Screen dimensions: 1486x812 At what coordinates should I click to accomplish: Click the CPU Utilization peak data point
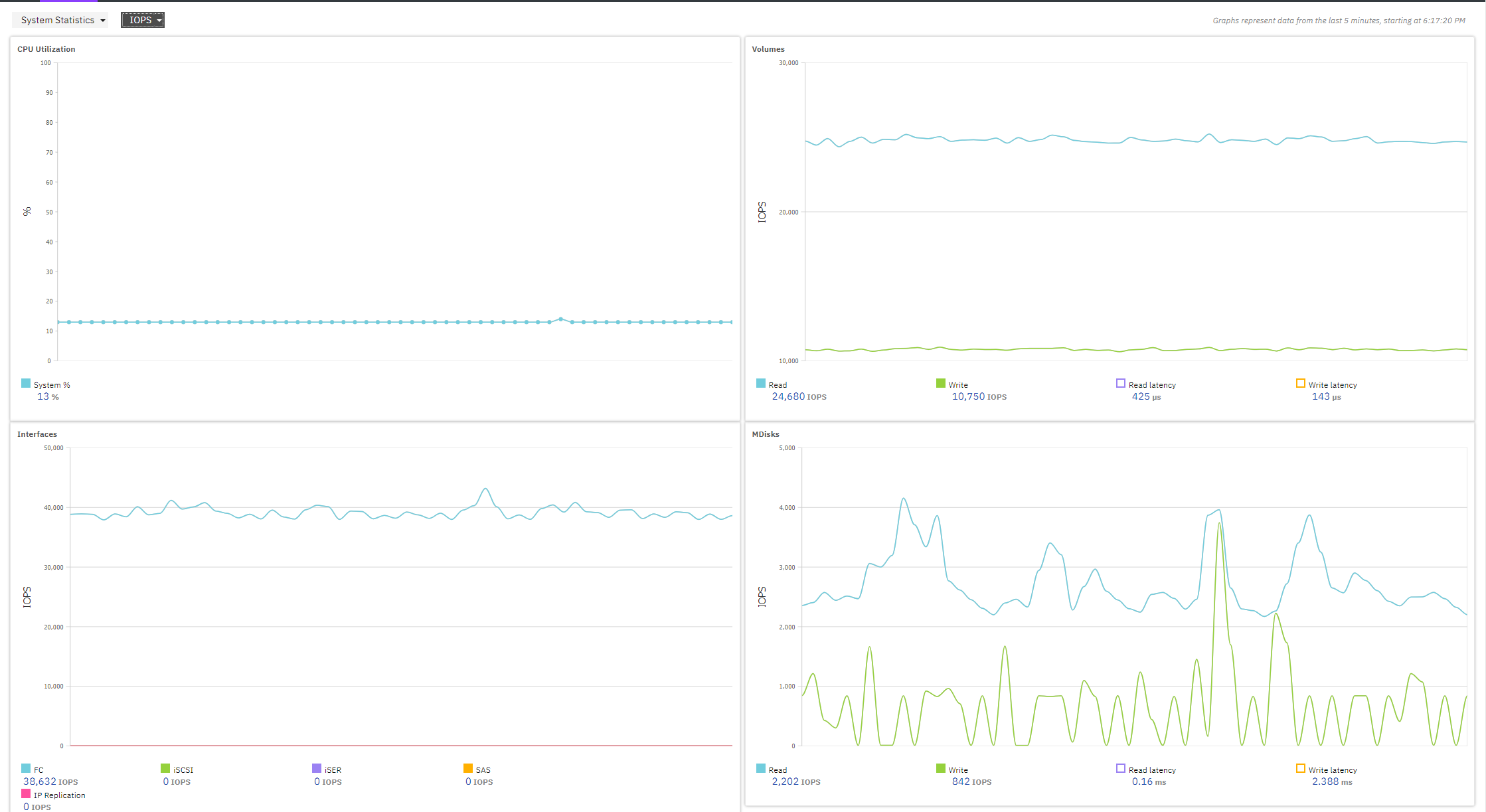tap(561, 319)
